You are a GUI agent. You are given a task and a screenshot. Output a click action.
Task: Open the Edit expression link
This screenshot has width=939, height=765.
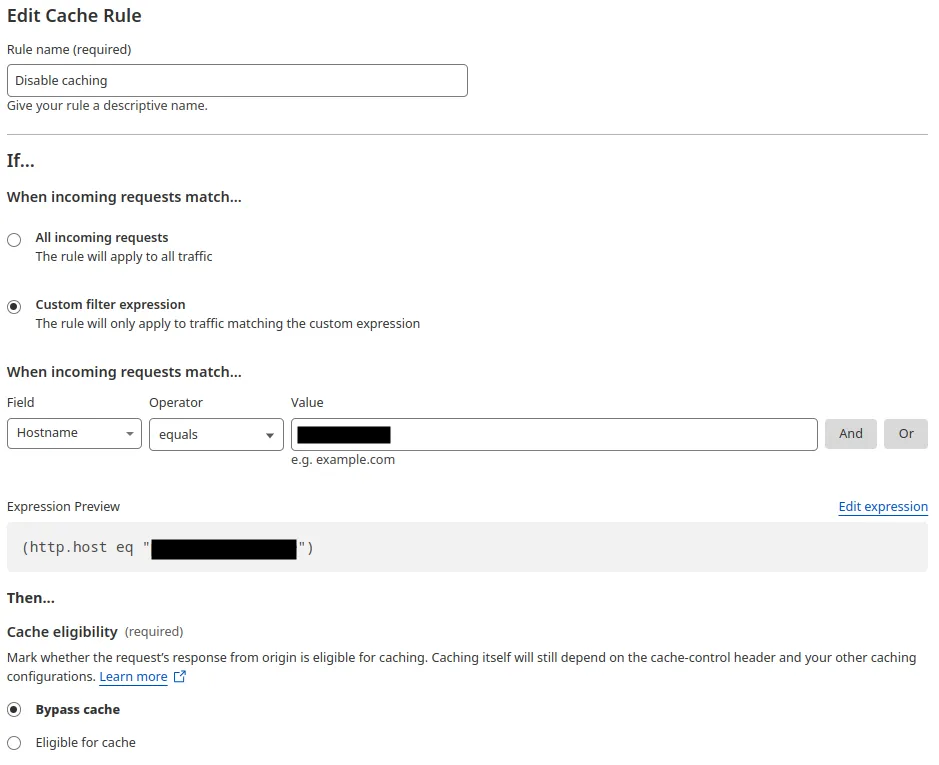[x=882, y=506]
